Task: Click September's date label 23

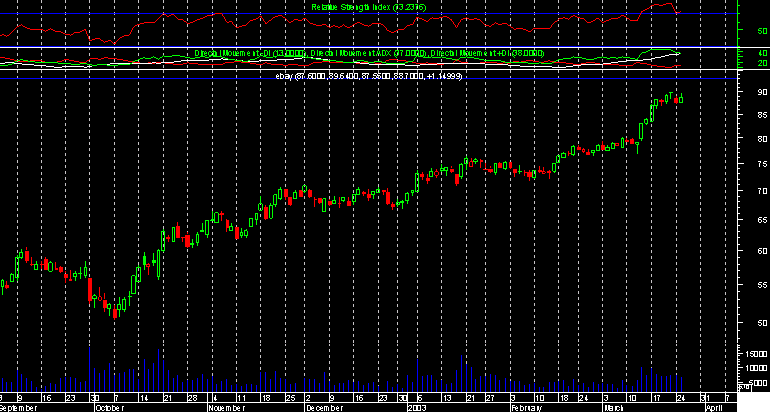Action: (70, 398)
